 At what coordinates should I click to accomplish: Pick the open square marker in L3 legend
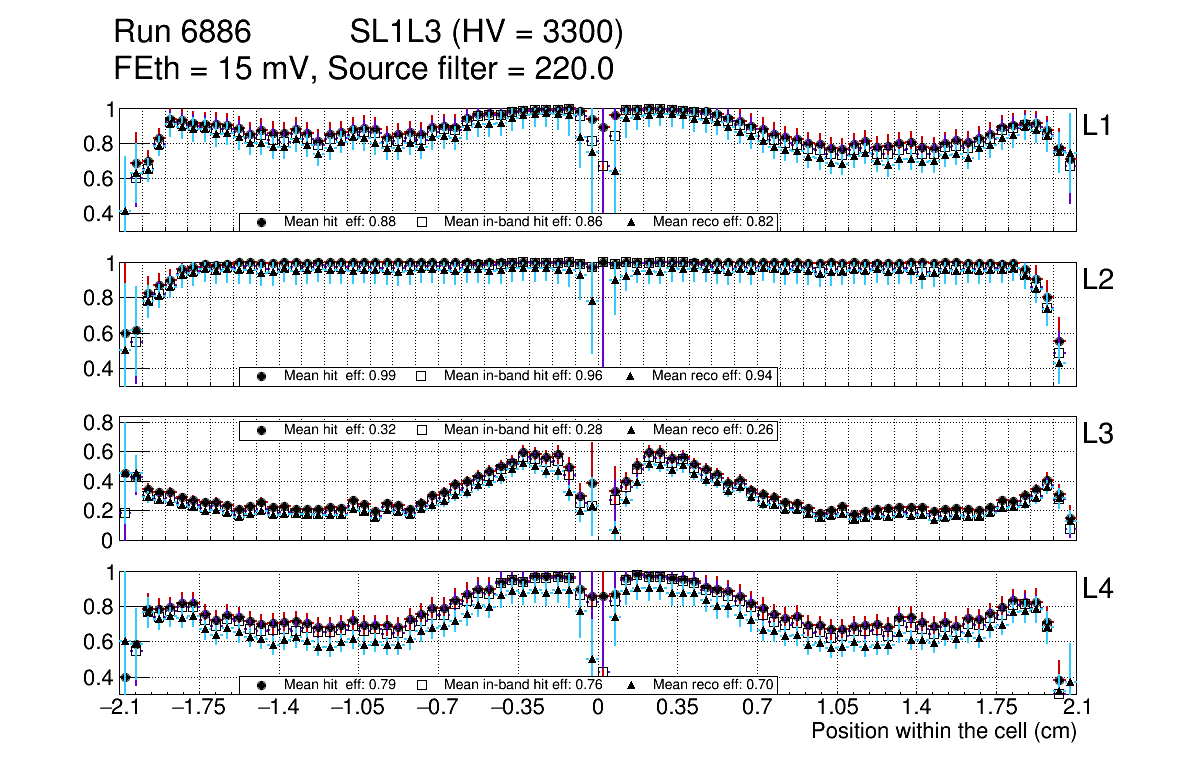[x=422, y=430]
